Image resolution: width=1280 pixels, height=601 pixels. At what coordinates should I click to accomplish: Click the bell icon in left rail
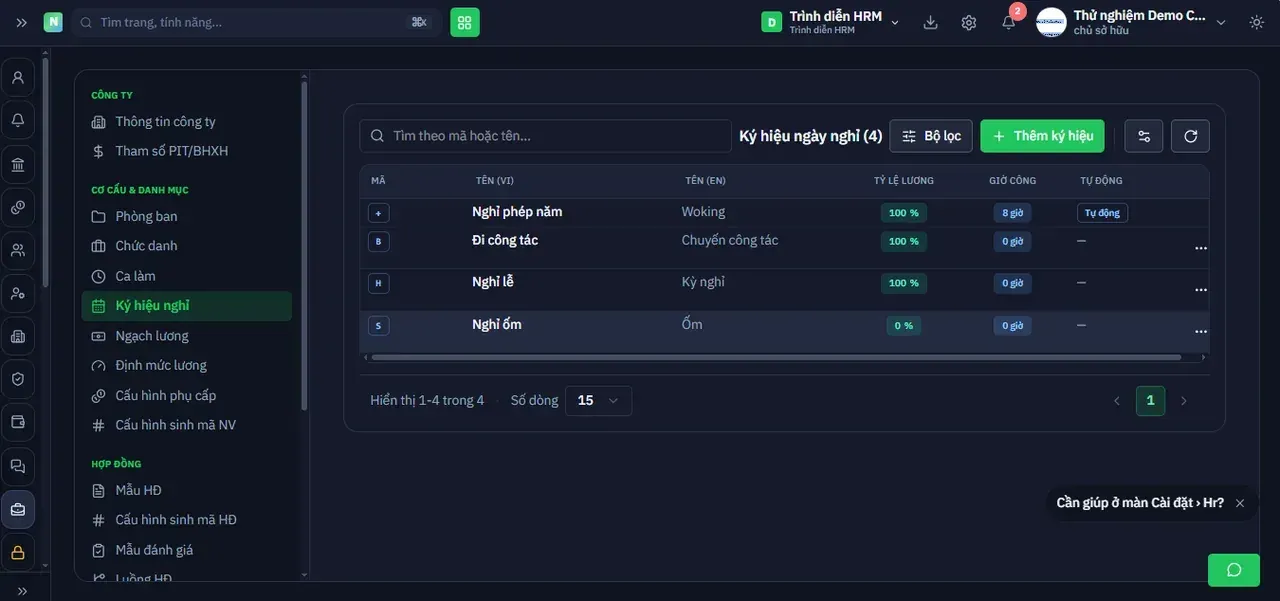[x=18, y=121]
